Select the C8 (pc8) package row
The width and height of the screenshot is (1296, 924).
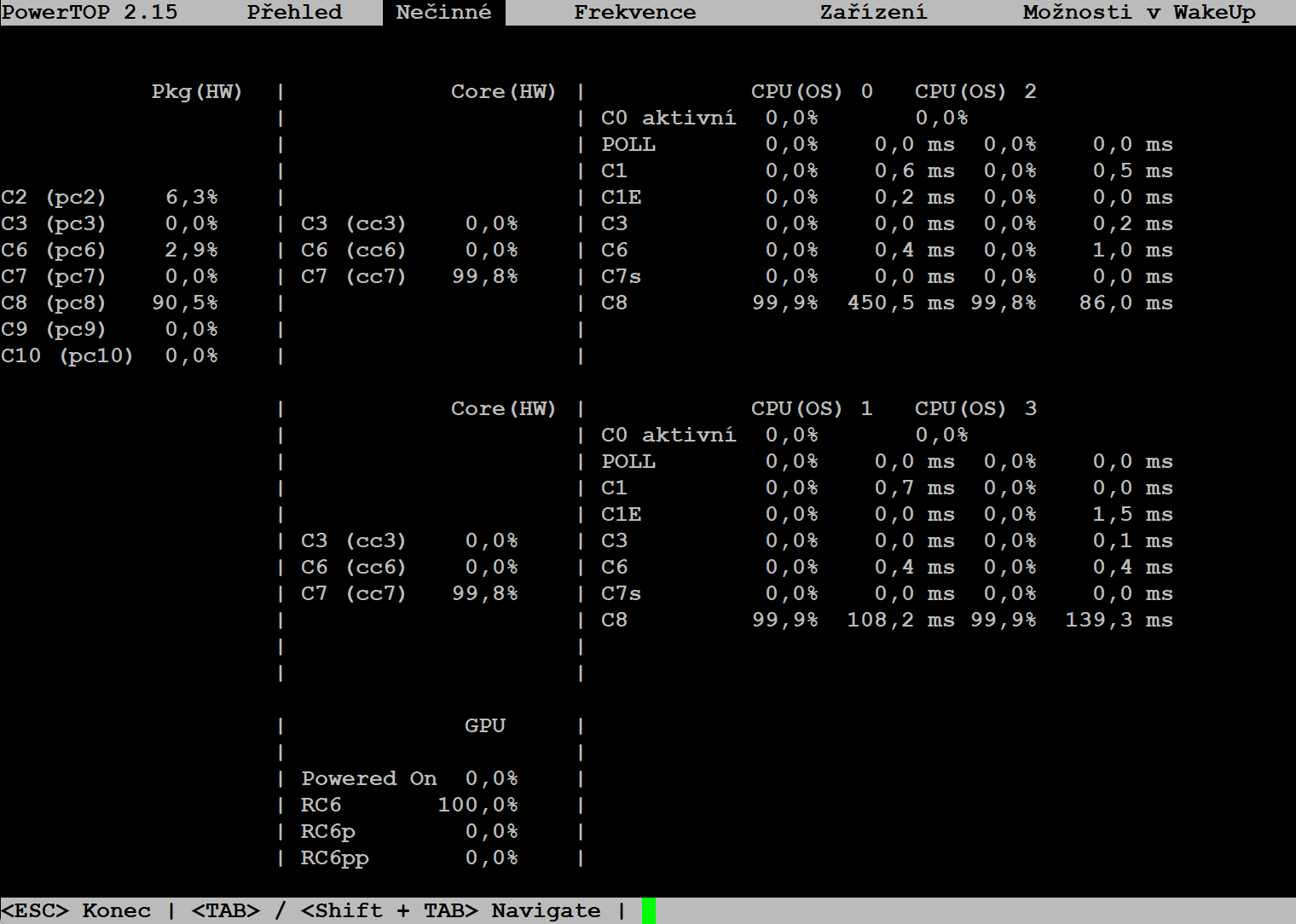coord(109,303)
